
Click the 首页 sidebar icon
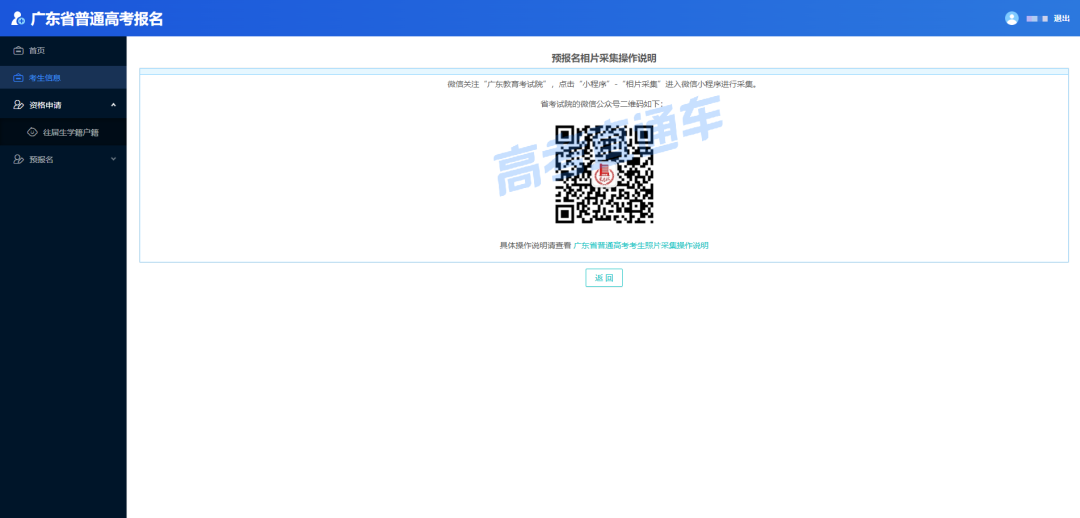[x=19, y=50]
